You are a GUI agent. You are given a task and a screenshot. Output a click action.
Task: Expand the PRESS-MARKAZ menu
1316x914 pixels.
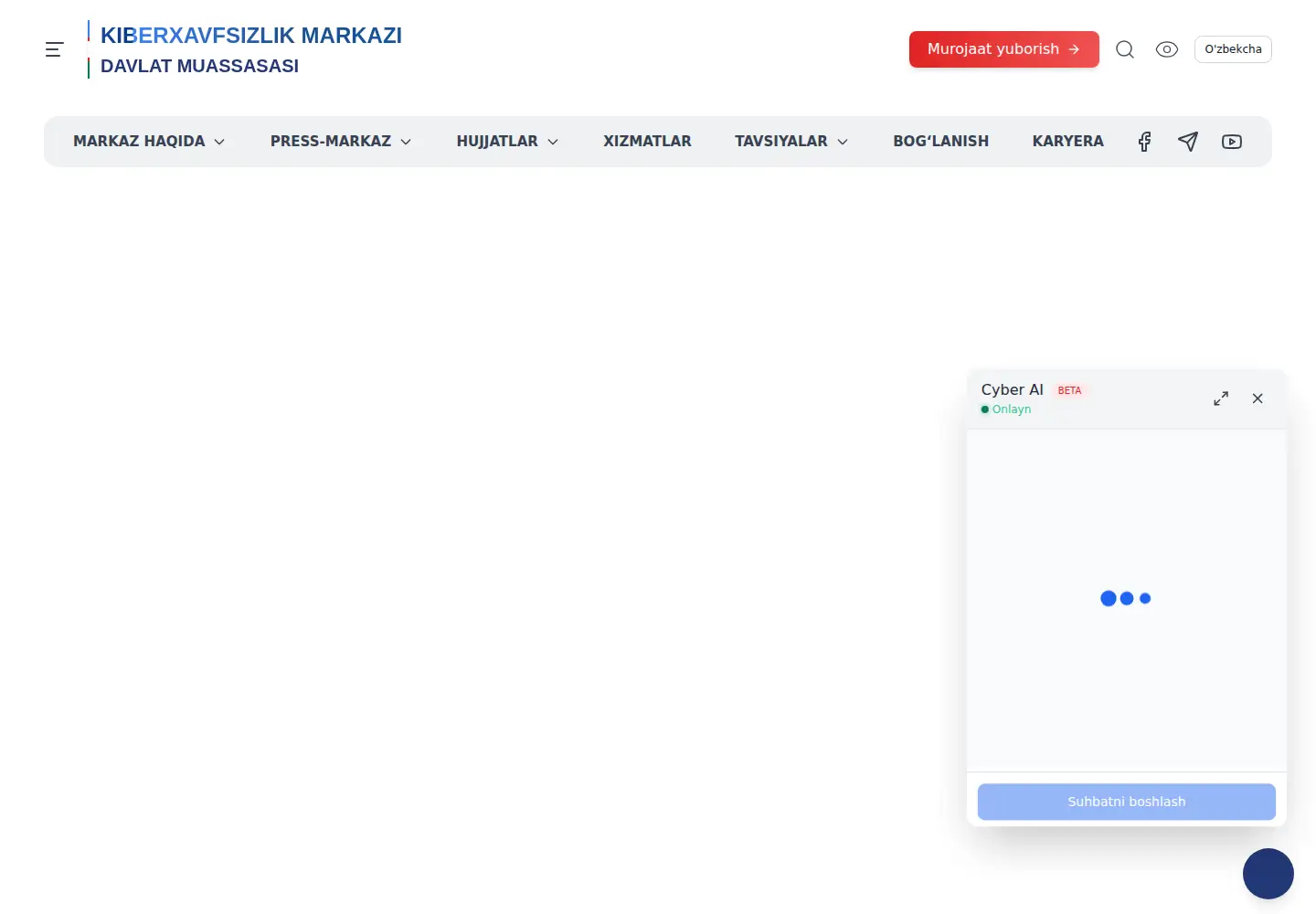tap(341, 142)
